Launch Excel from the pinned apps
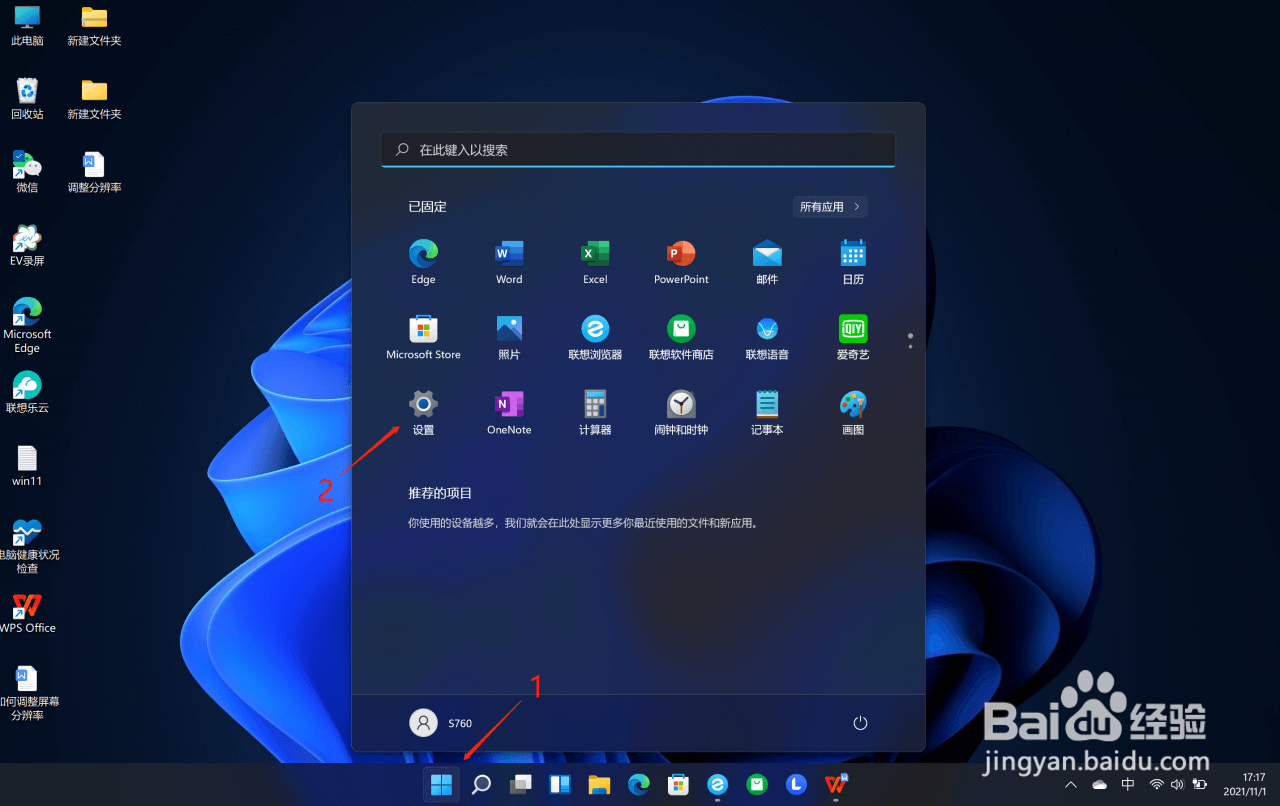The image size is (1280, 806). pos(595,262)
